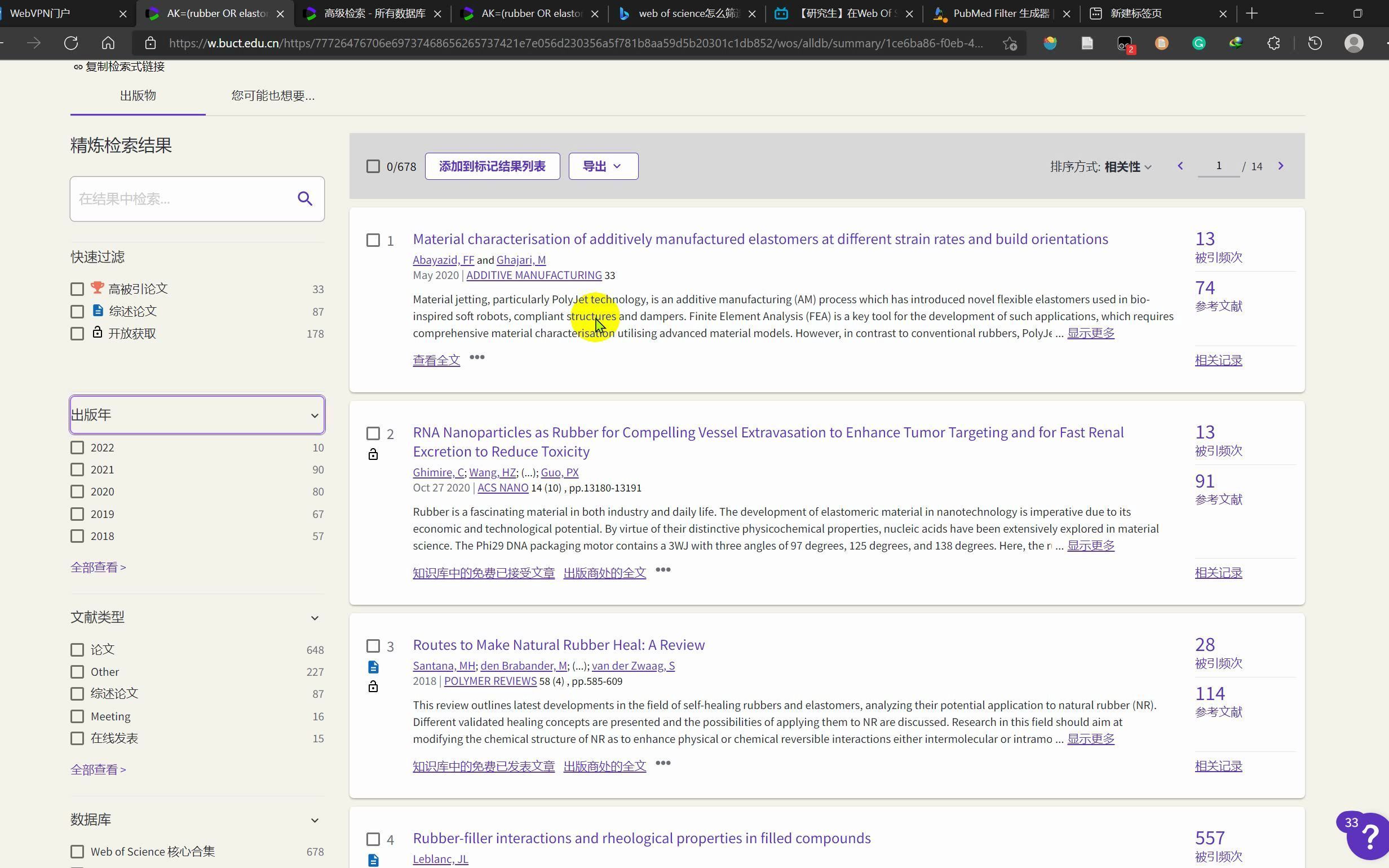
Task: Open more options dots for result 1
Action: coord(477,357)
